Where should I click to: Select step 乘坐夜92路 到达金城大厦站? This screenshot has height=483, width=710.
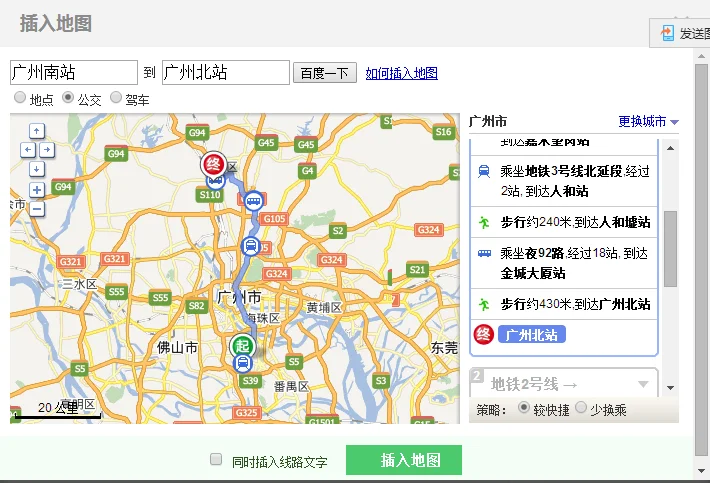(x=564, y=263)
